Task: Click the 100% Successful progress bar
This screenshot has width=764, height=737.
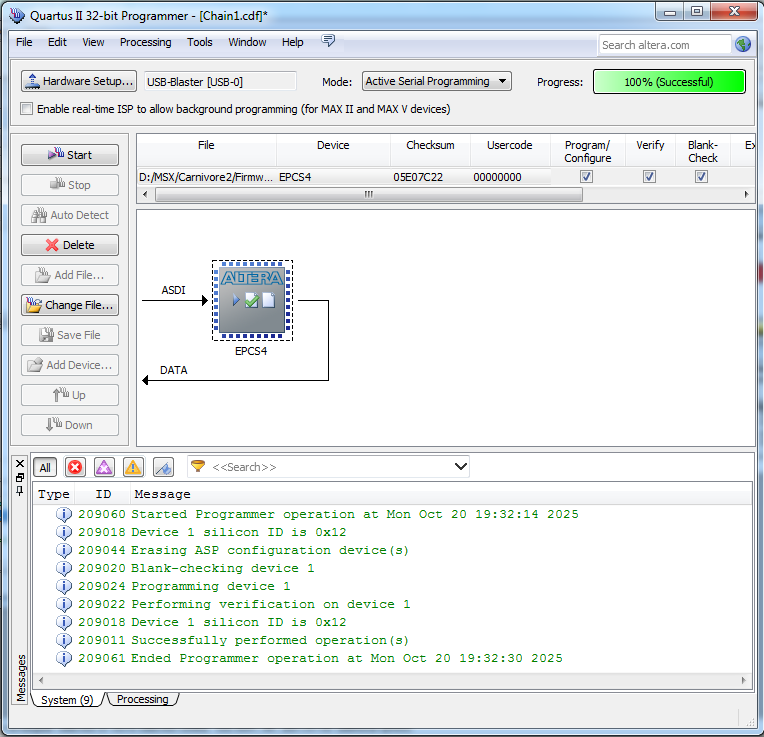Action: (x=669, y=81)
